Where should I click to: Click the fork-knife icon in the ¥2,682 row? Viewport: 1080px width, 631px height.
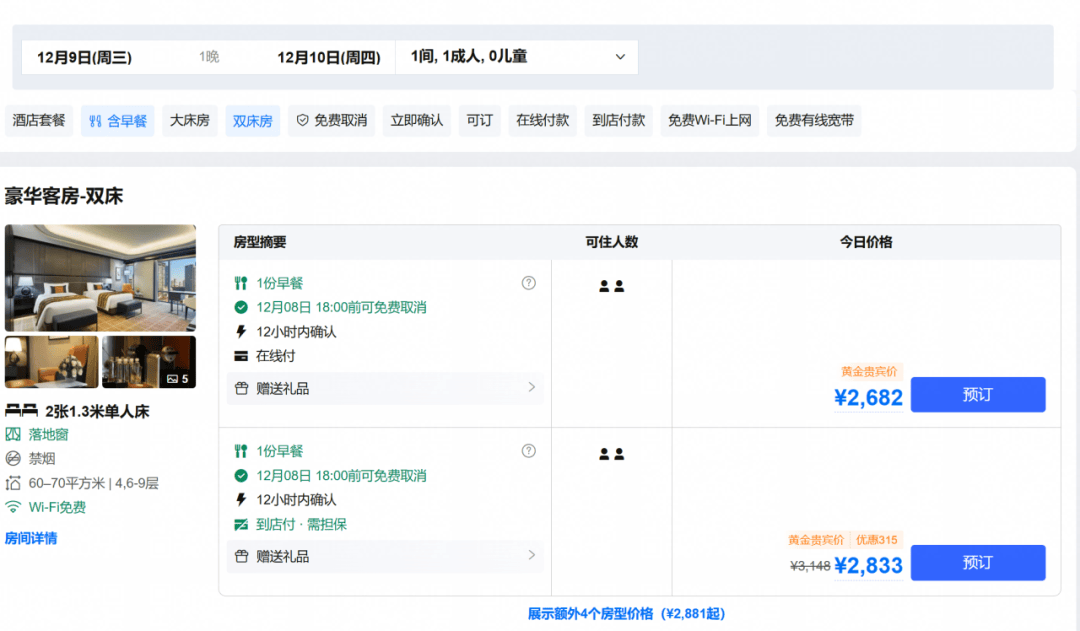pyautogui.click(x=240, y=283)
